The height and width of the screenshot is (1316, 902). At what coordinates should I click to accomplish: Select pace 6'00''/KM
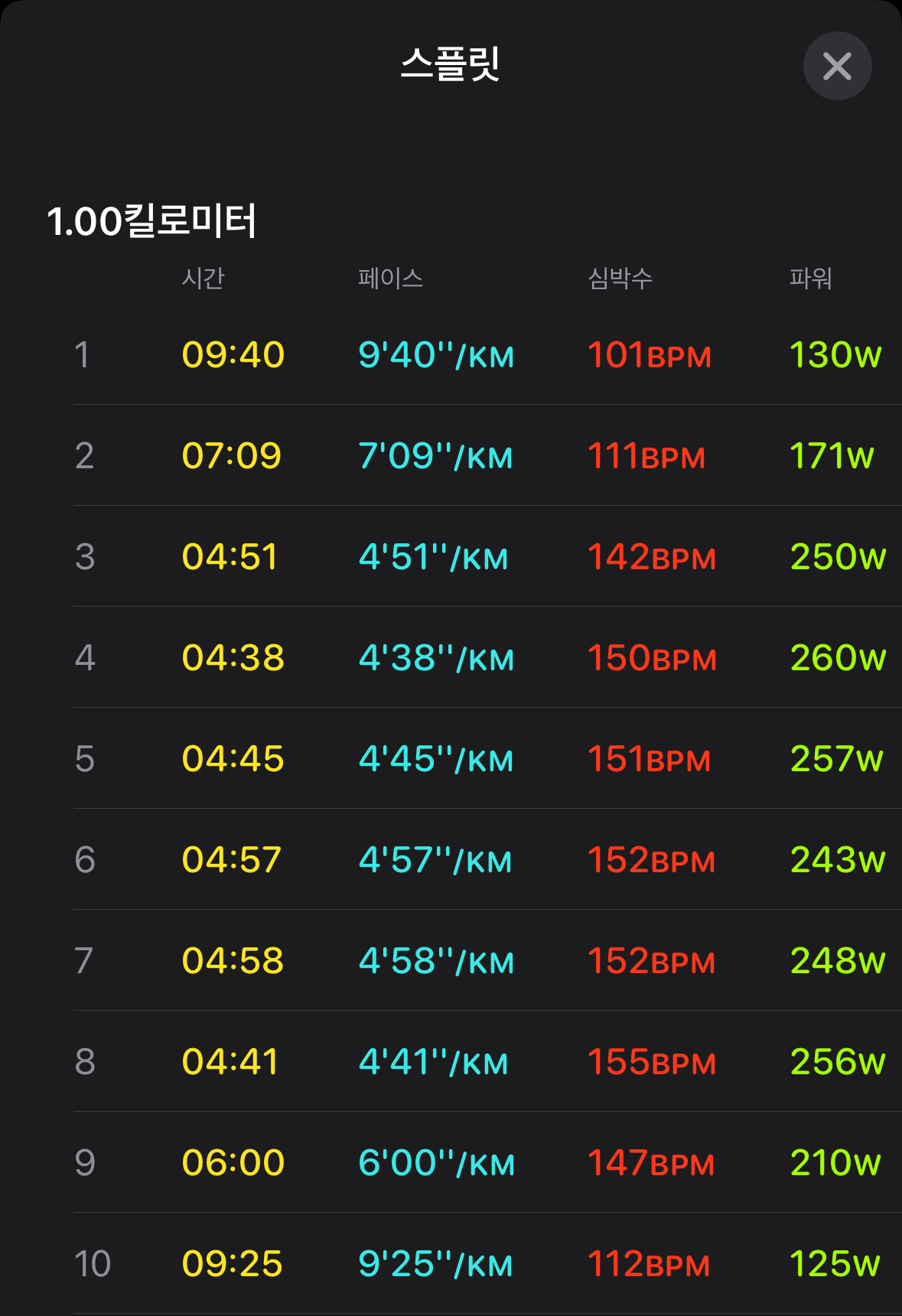coord(437,1163)
